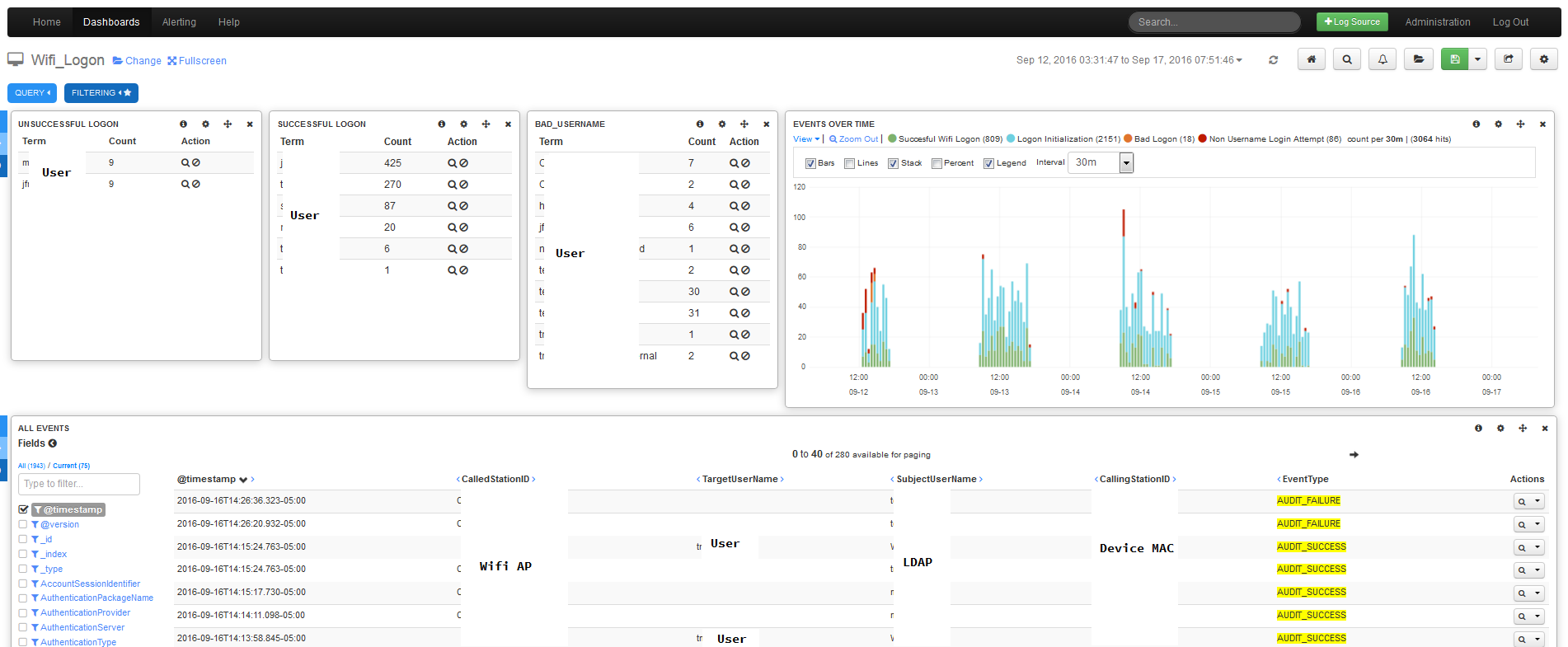This screenshot has height=647, width=1568.
Task: Toggle the Legend checkbox
Action: click(988, 163)
